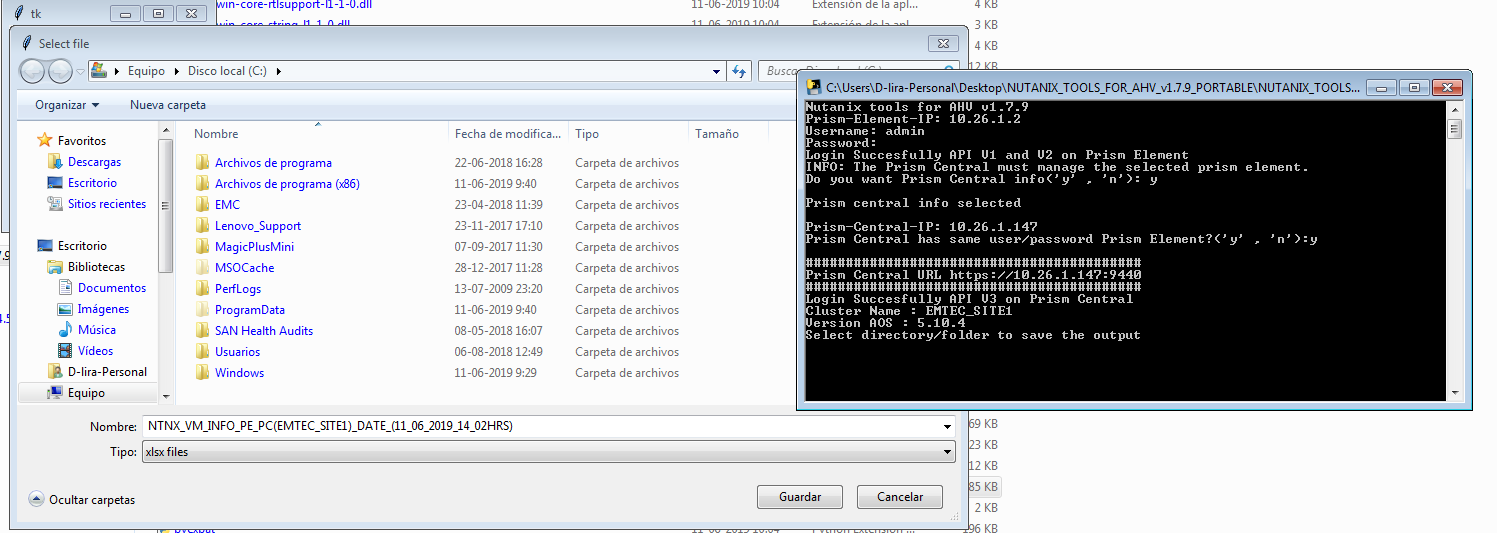Screen dimensions: 1497x533
Task: Sort by the Fecha de modifica... column header
Action: pos(508,134)
